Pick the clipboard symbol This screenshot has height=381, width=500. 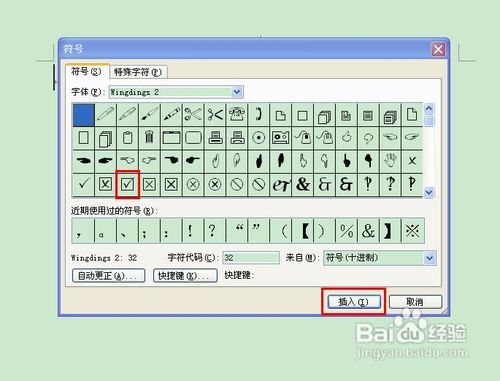127,137
